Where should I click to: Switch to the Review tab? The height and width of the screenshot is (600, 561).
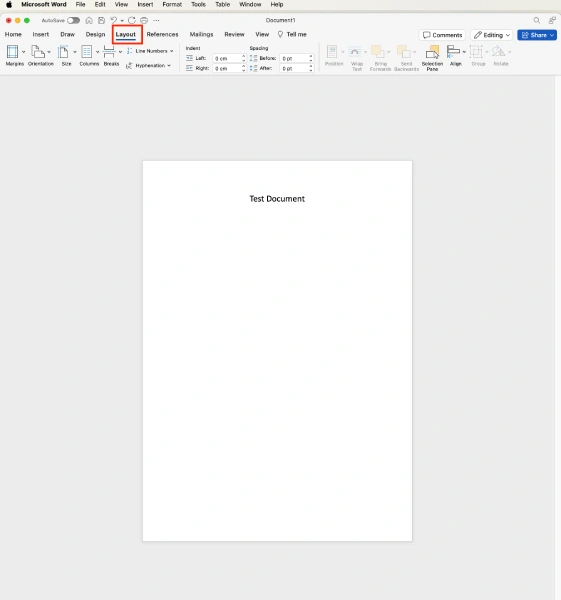tap(234, 34)
